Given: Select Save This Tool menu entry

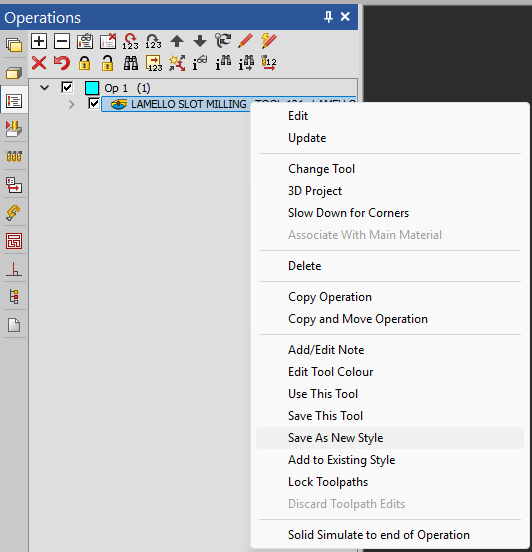Looking at the screenshot, I should tap(390, 416).
